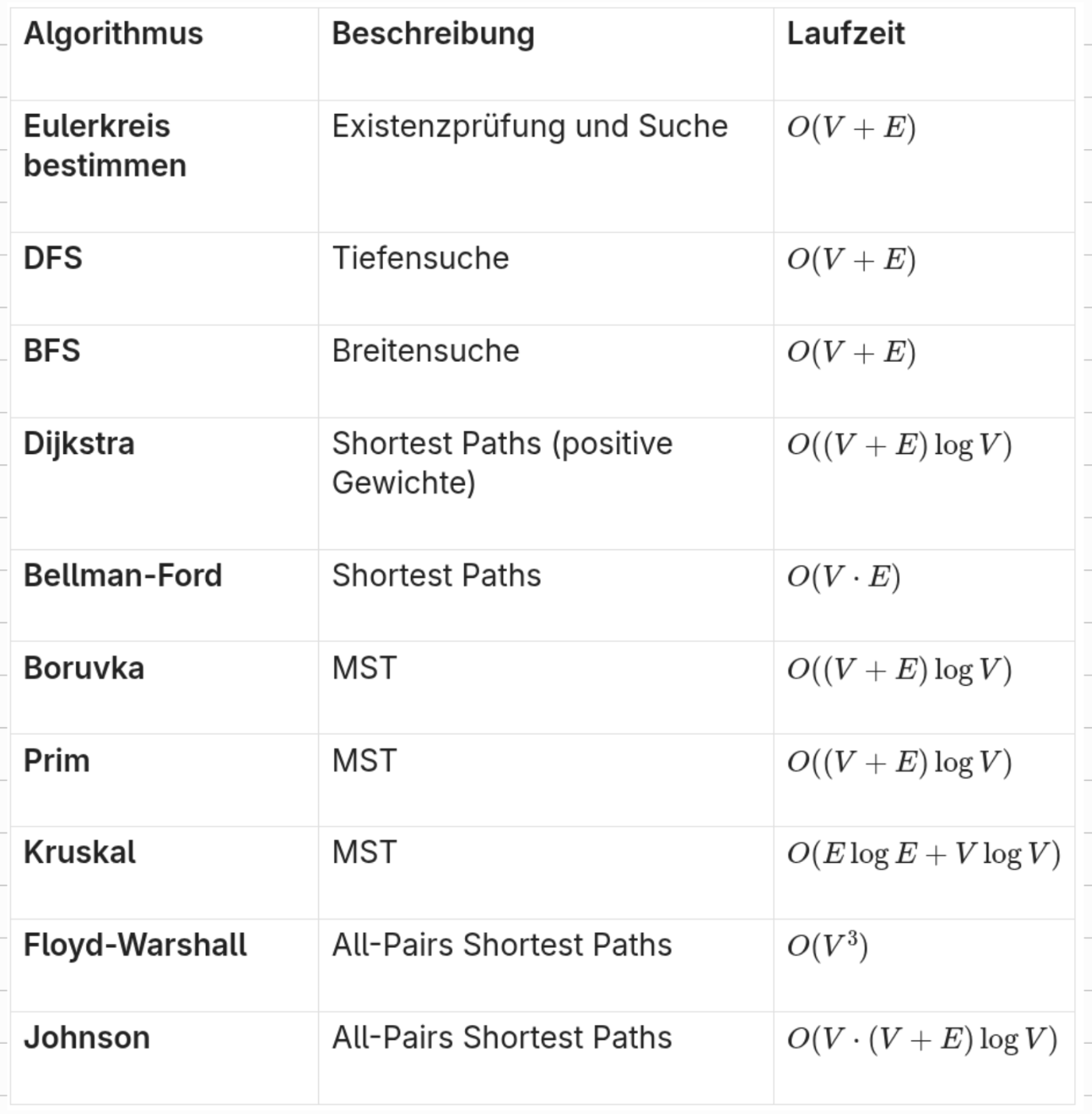Image resolution: width=1092 pixels, height=1114 pixels.
Task: Click the Laufzeit column header
Action: pos(846,34)
